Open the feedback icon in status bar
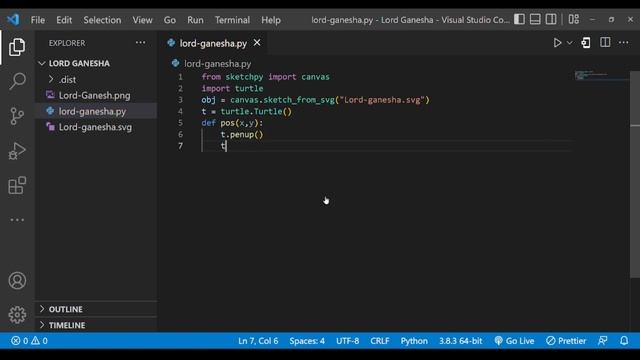This screenshot has width=640, height=360. [602, 341]
